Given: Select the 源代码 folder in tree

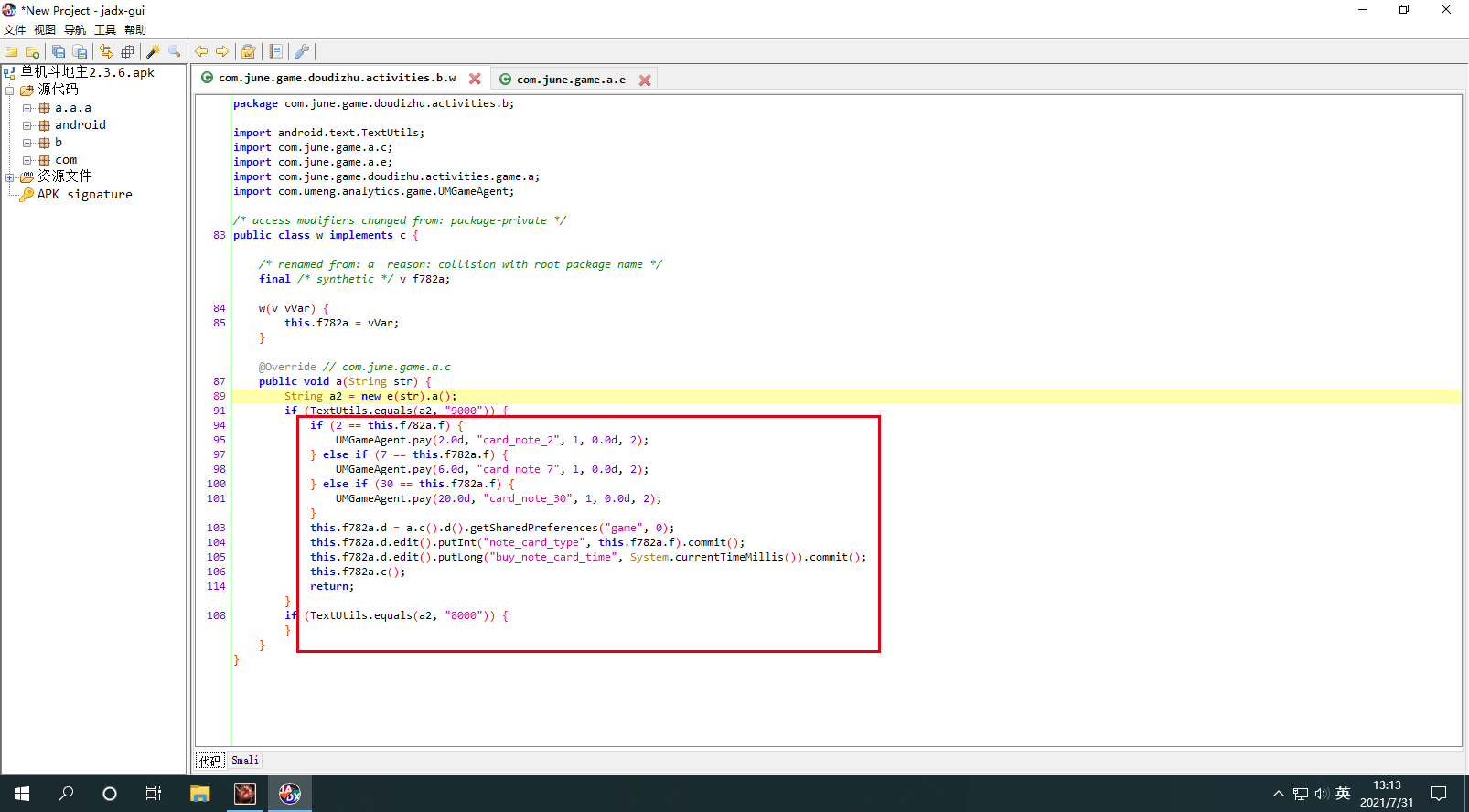Looking at the screenshot, I should 58,90.
